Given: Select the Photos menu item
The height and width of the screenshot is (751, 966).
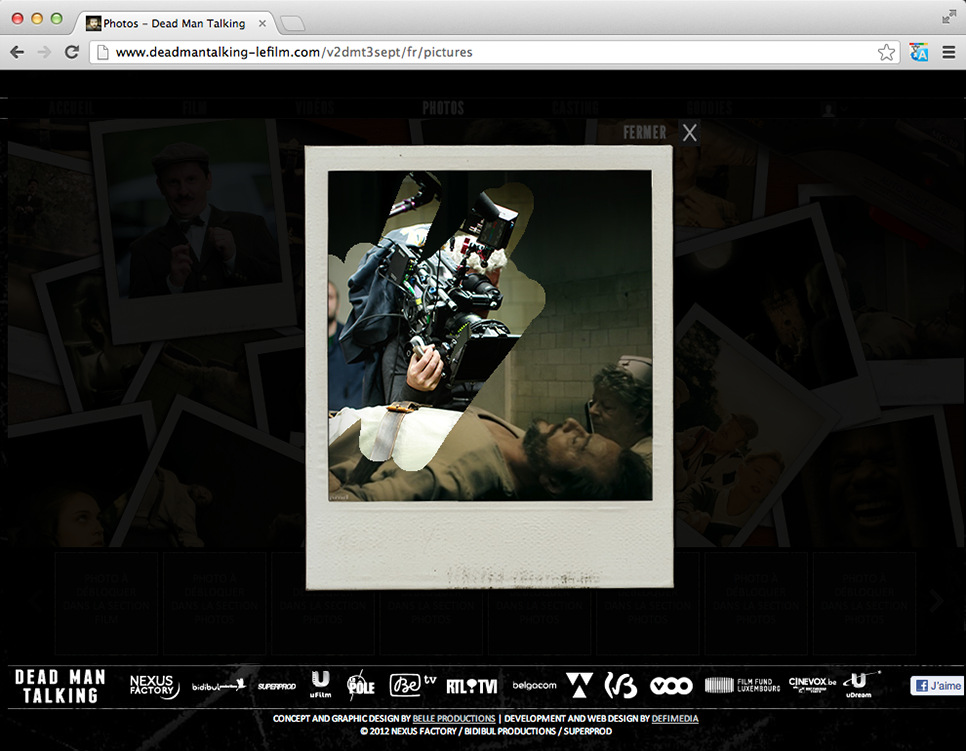Looking at the screenshot, I should [x=443, y=108].
